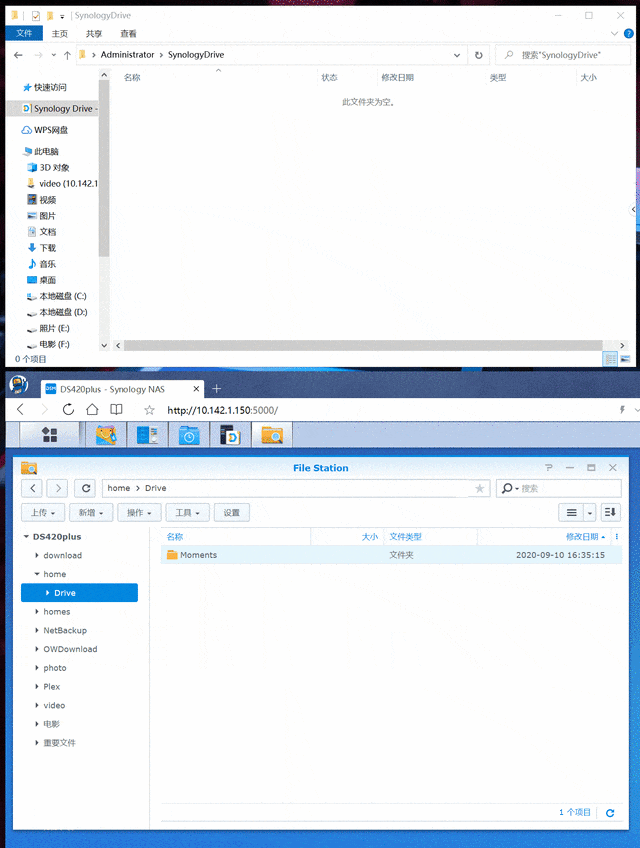Click the Explorer sidebar vertical scrollbar
The width and height of the screenshot is (640, 848).
coord(104,169)
